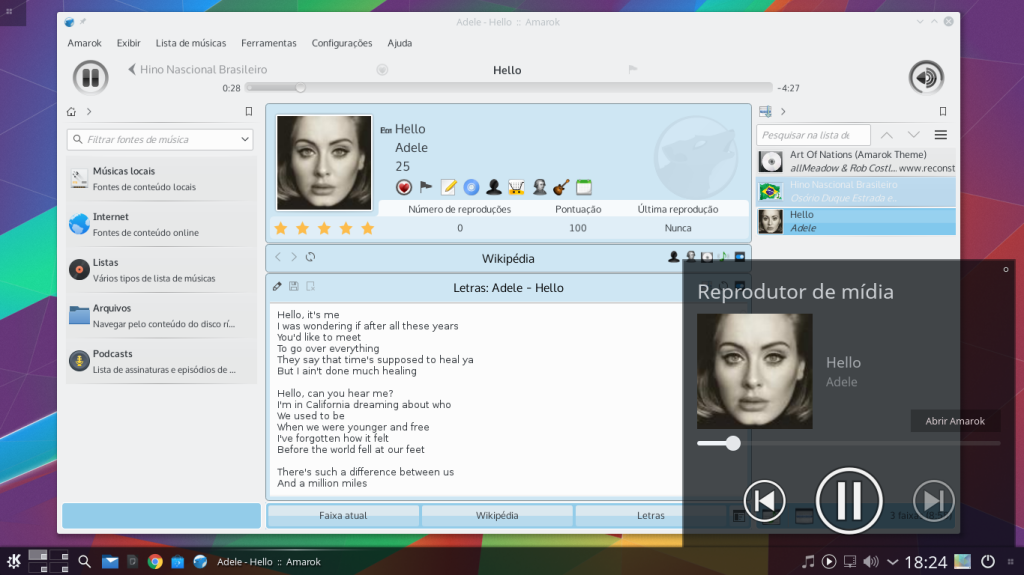This screenshot has height=575, width=1024.
Task: Click the media popup seek slider
Action: coord(848,443)
